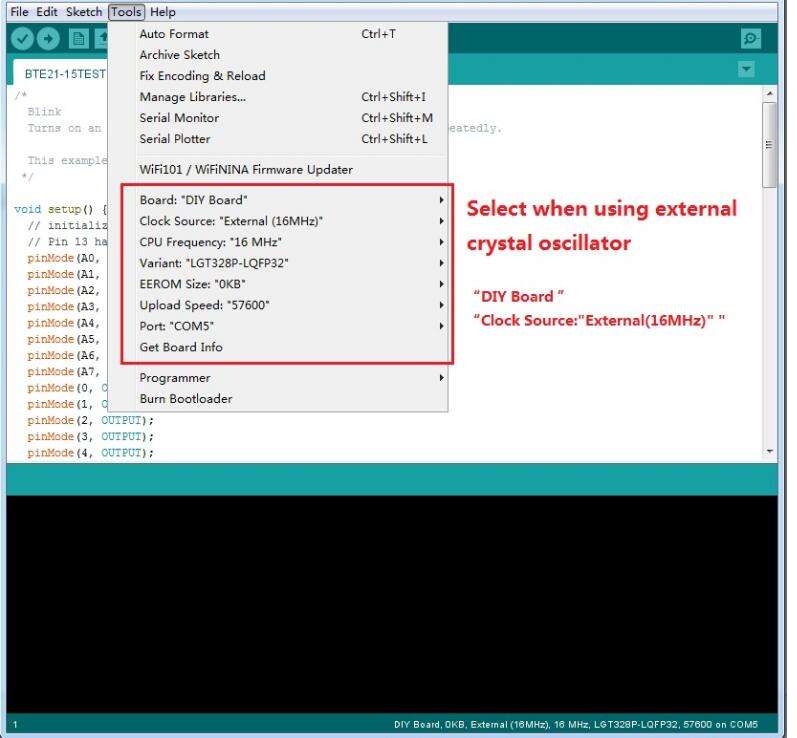Close the open Tools menu
This screenshot has width=797, height=738.
pos(126,12)
